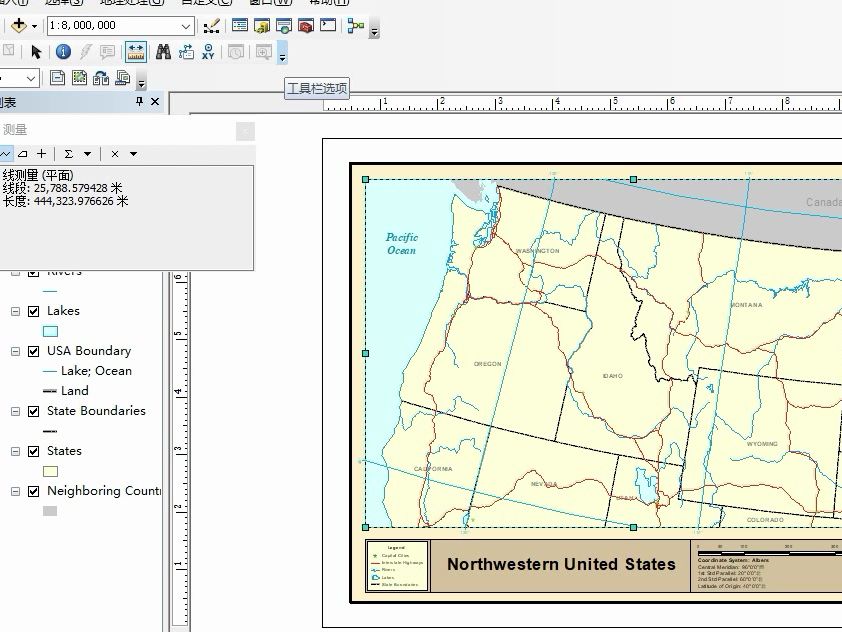Open the map scale 1:8,000,000 combo box
The height and width of the screenshot is (632, 842).
120,25
